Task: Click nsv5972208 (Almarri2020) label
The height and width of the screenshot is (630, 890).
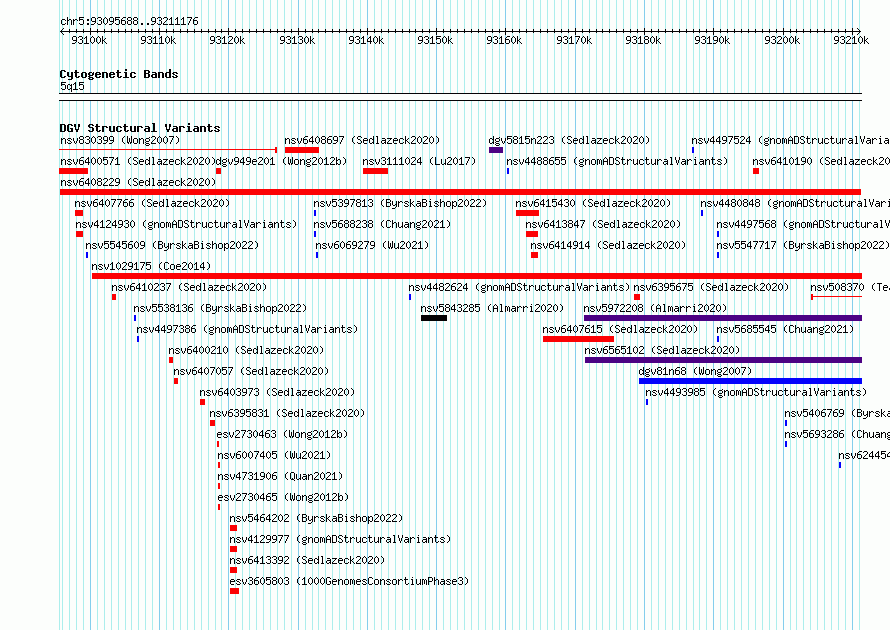Action: [x=655, y=308]
